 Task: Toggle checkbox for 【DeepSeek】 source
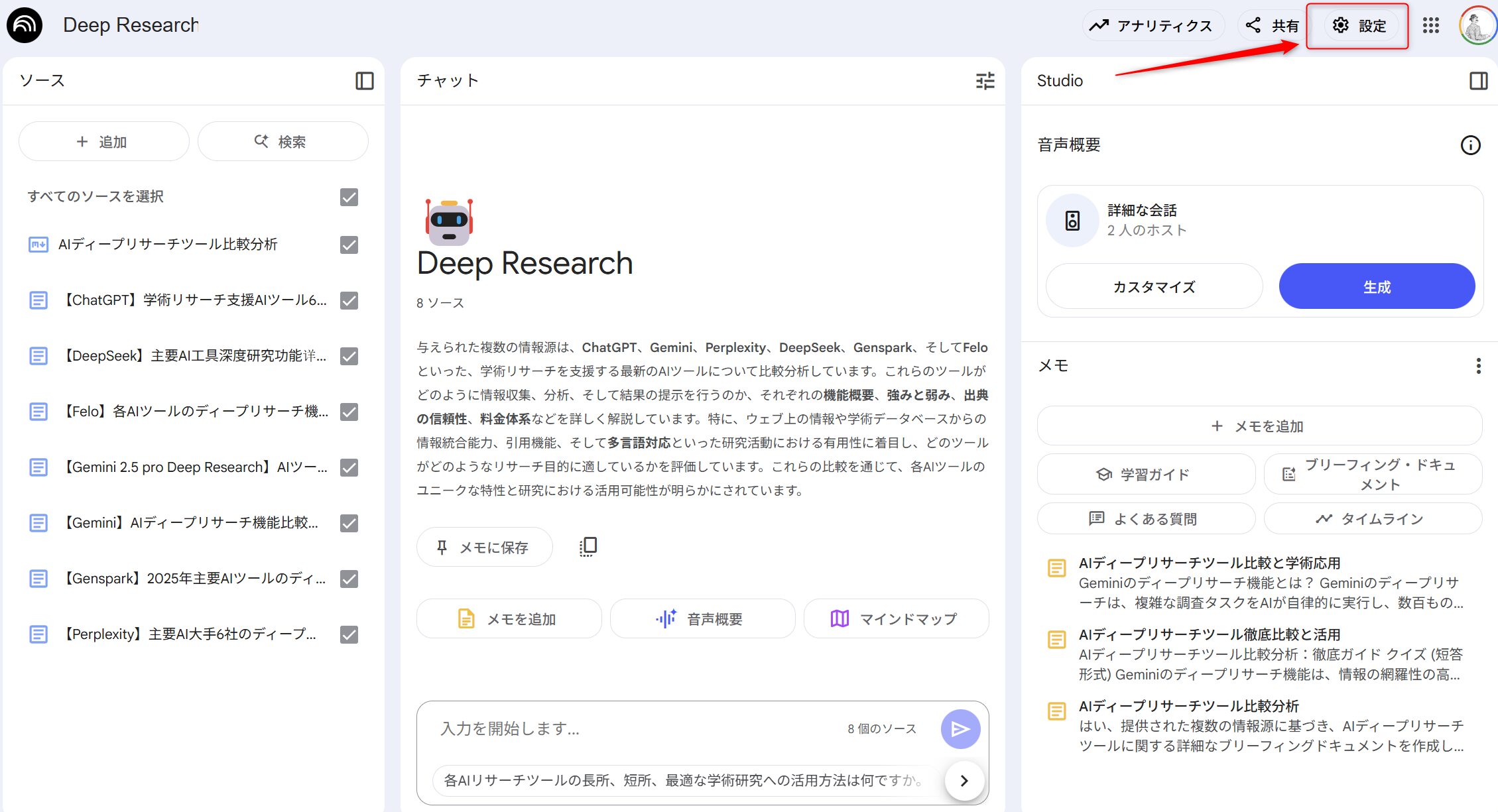point(349,356)
